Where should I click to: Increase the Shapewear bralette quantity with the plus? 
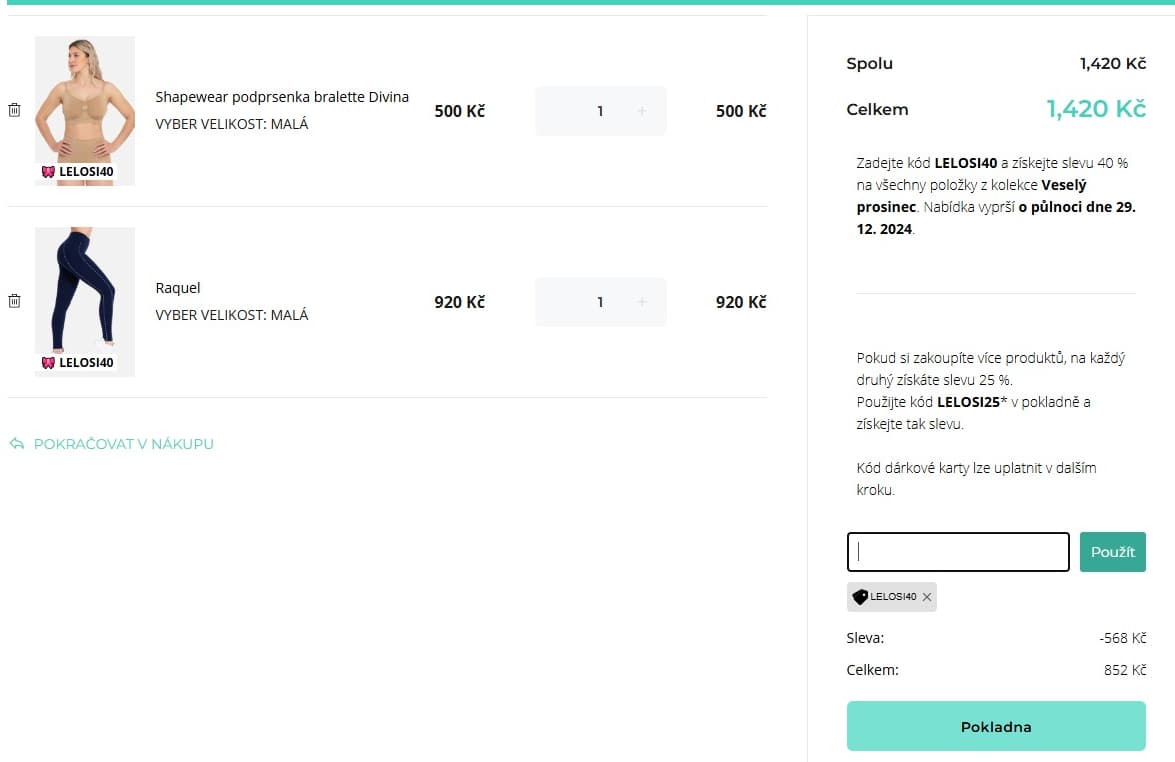pos(642,111)
